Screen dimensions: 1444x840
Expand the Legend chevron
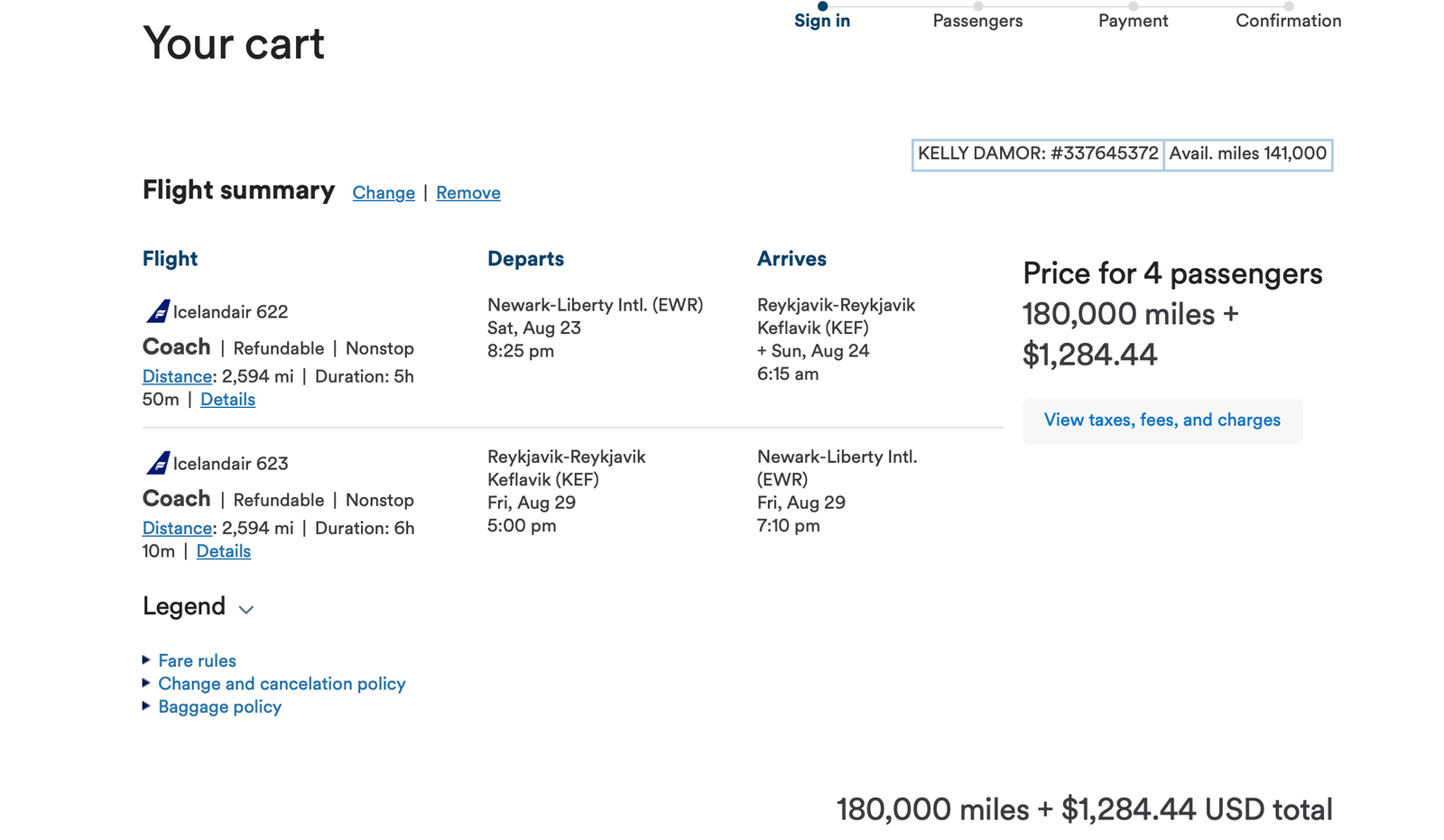(x=245, y=610)
